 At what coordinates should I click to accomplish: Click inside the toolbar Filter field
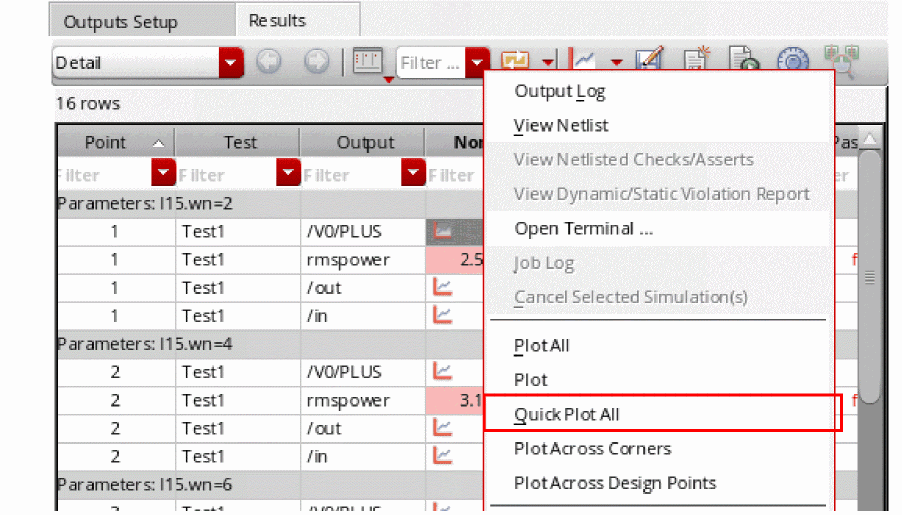point(431,62)
